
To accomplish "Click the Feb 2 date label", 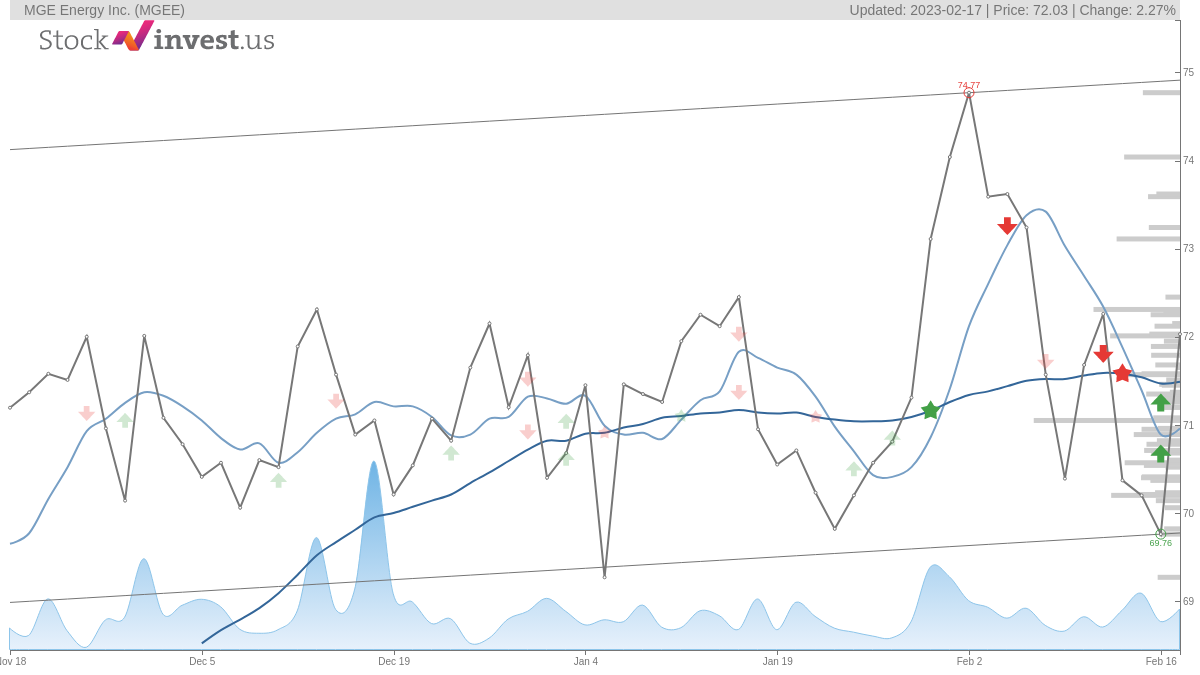I will [969, 661].
